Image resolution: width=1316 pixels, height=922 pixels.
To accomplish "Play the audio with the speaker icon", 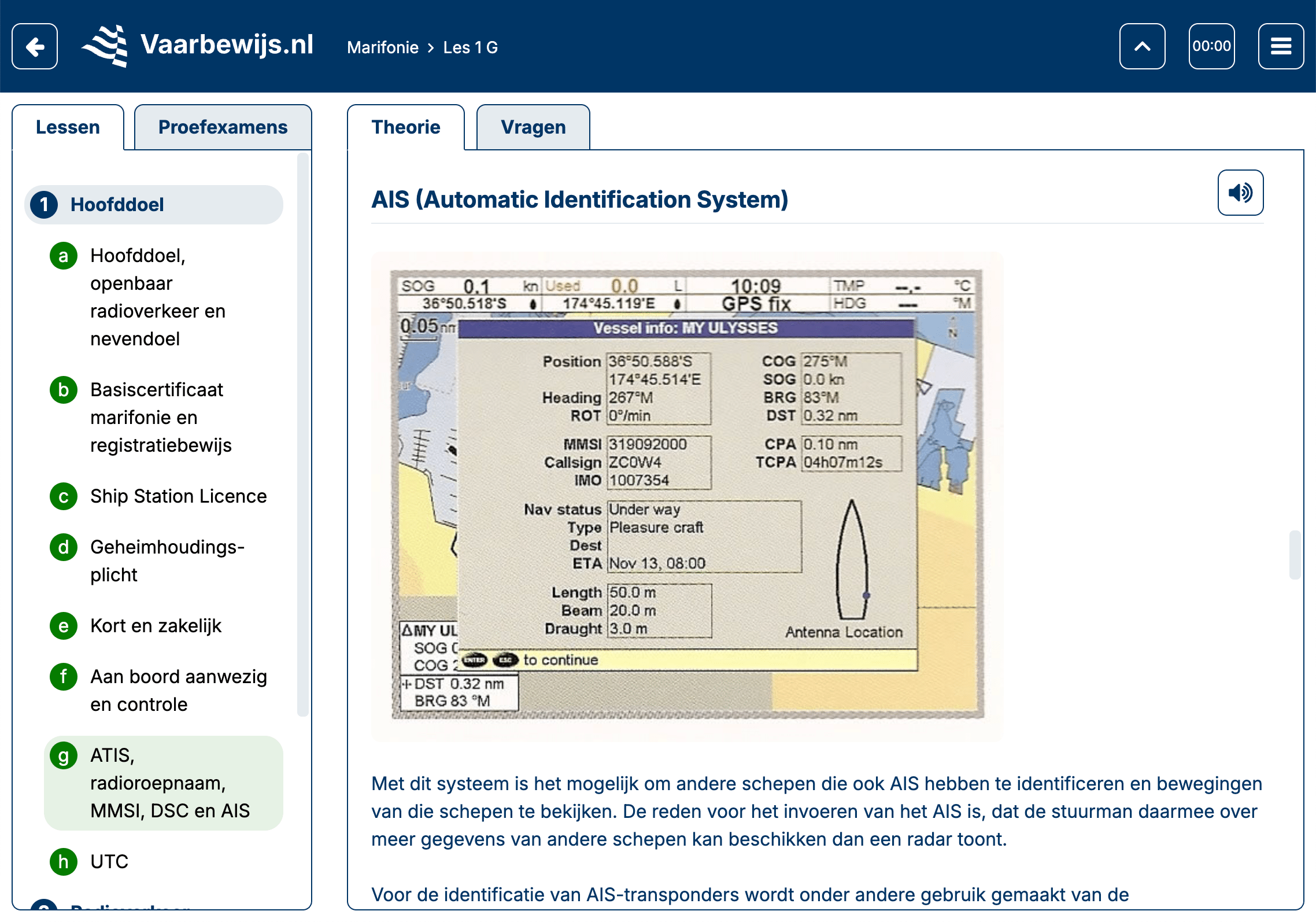I will [1240, 193].
